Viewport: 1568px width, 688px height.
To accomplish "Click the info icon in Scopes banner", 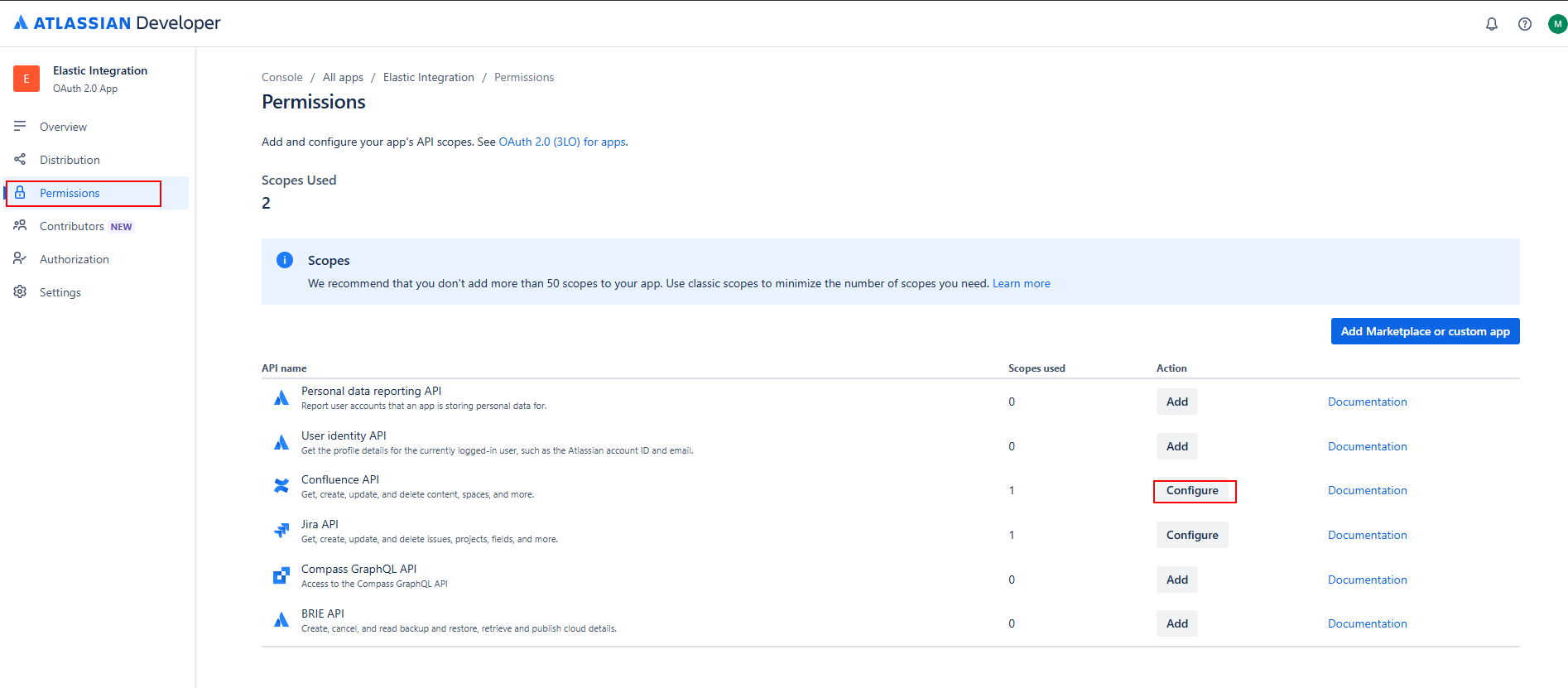I will [285, 260].
